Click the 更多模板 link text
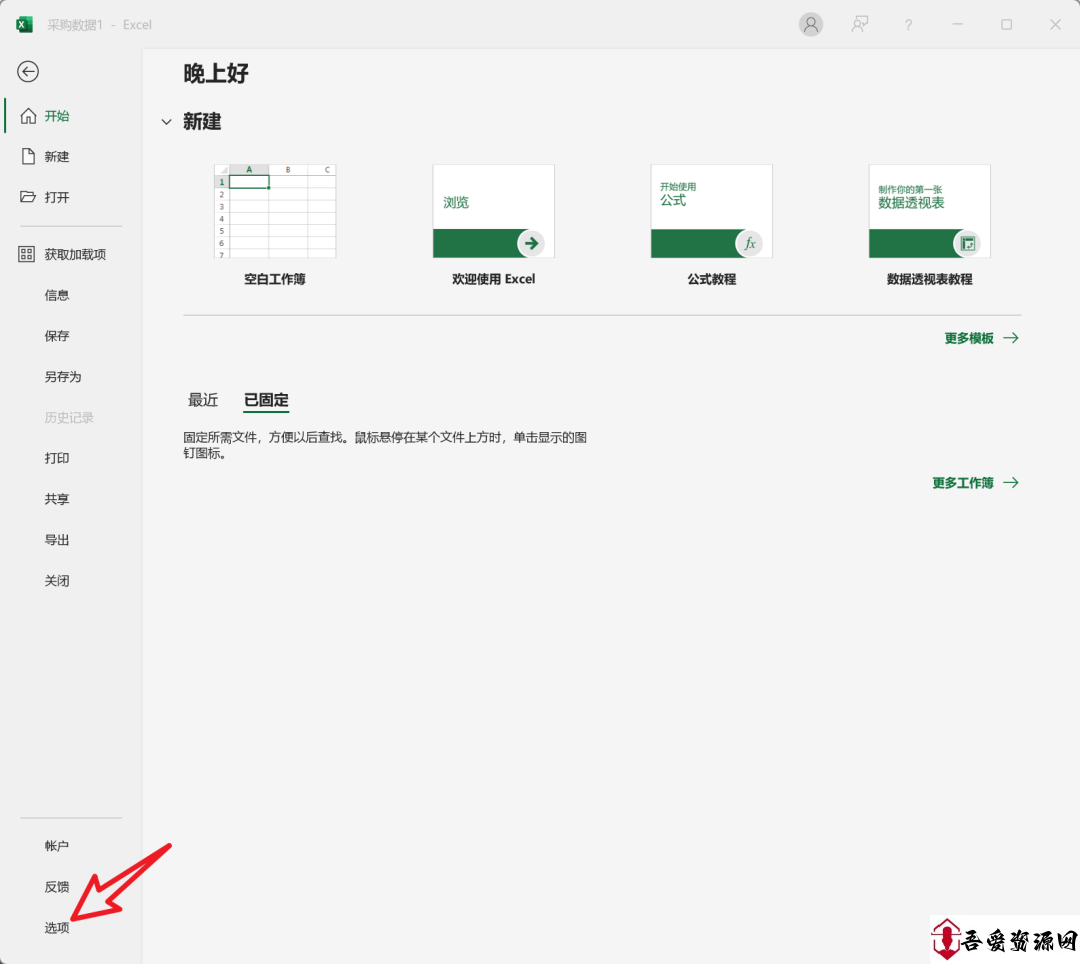 969,338
